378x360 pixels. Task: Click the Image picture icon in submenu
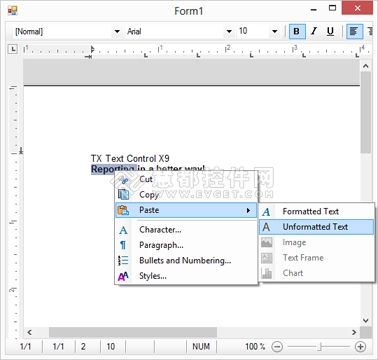(267, 242)
